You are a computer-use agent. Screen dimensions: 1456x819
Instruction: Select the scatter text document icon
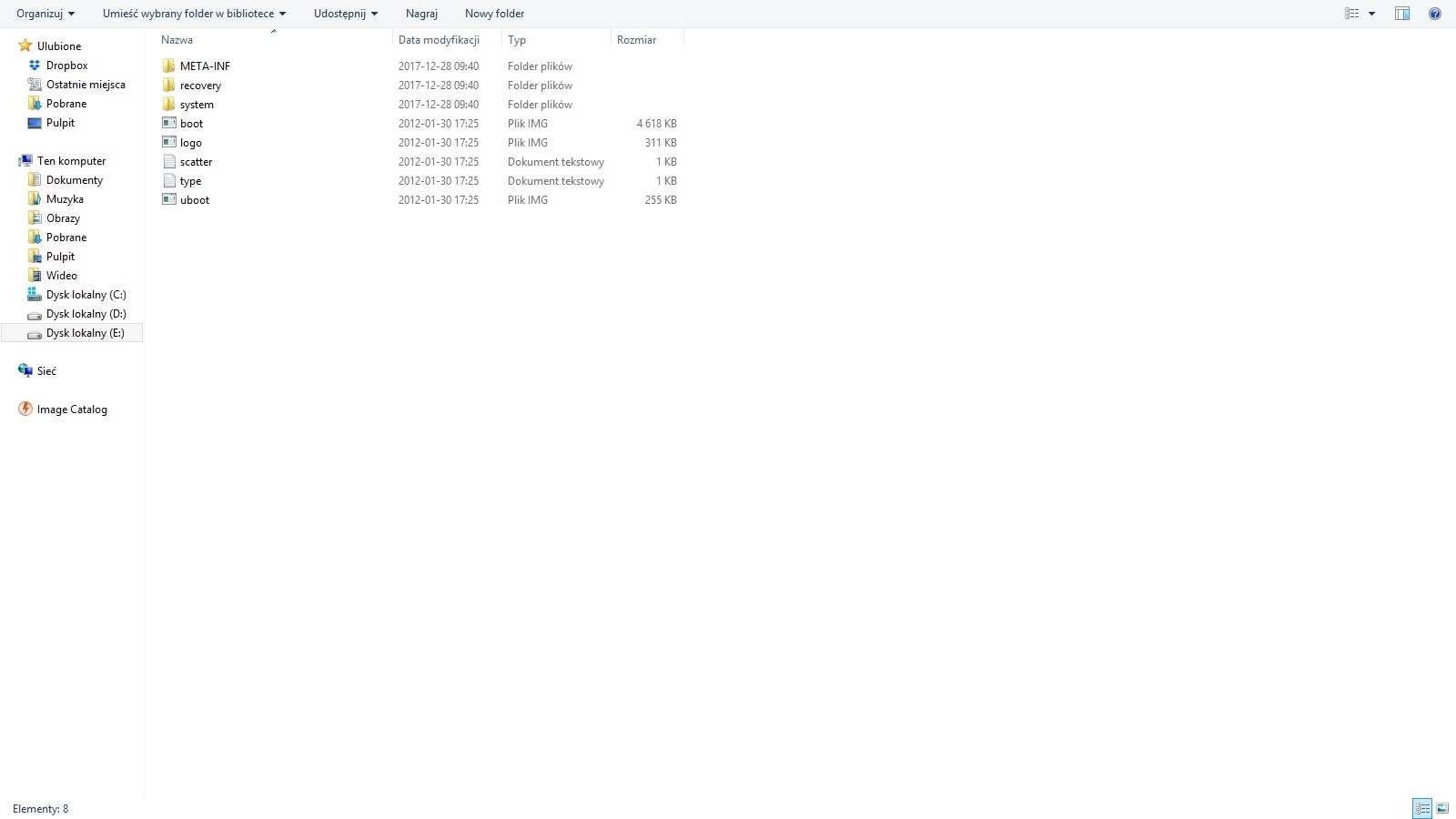click(x=169, y=161)
